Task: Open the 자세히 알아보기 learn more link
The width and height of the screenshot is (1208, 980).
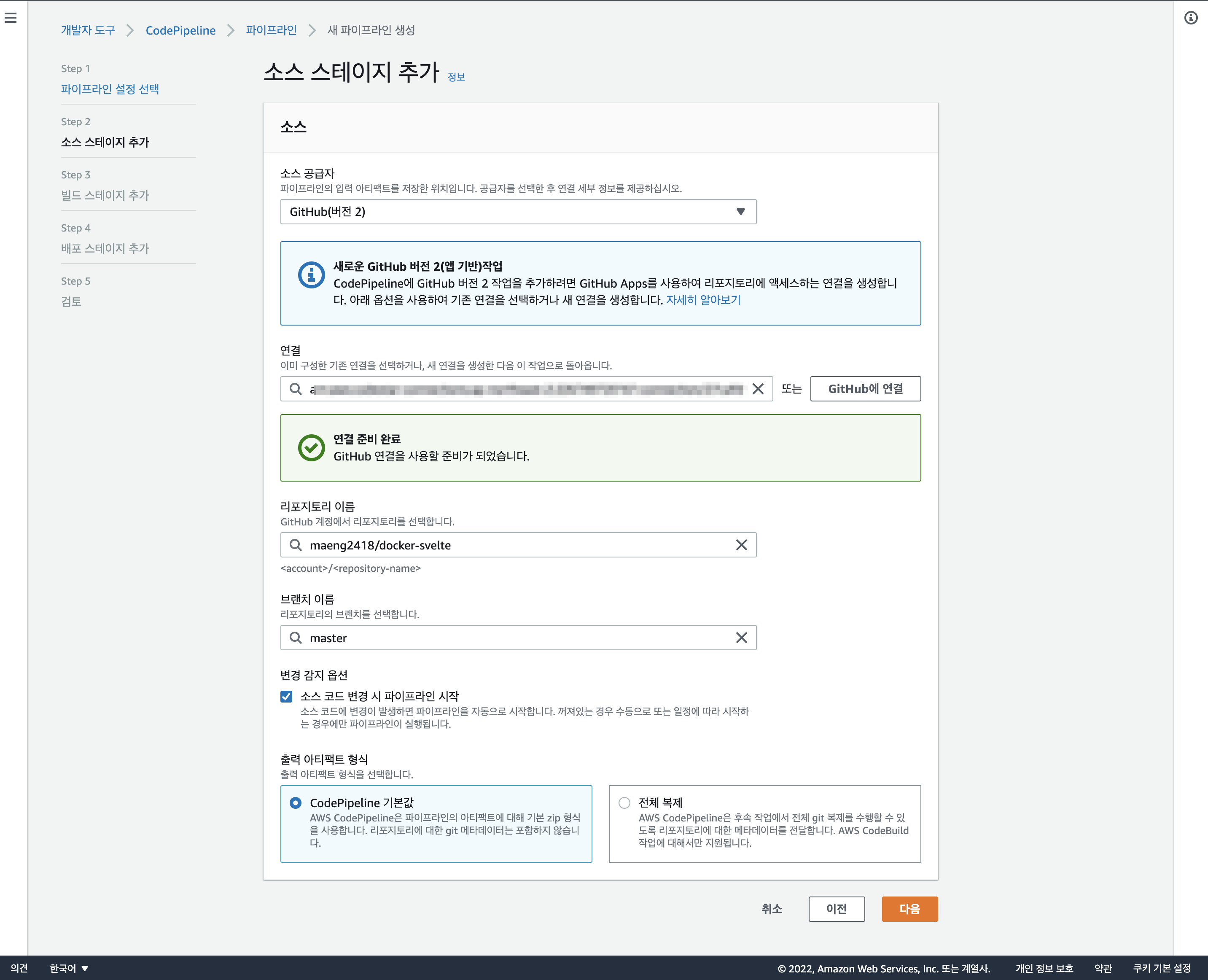Action: (703, 300)
